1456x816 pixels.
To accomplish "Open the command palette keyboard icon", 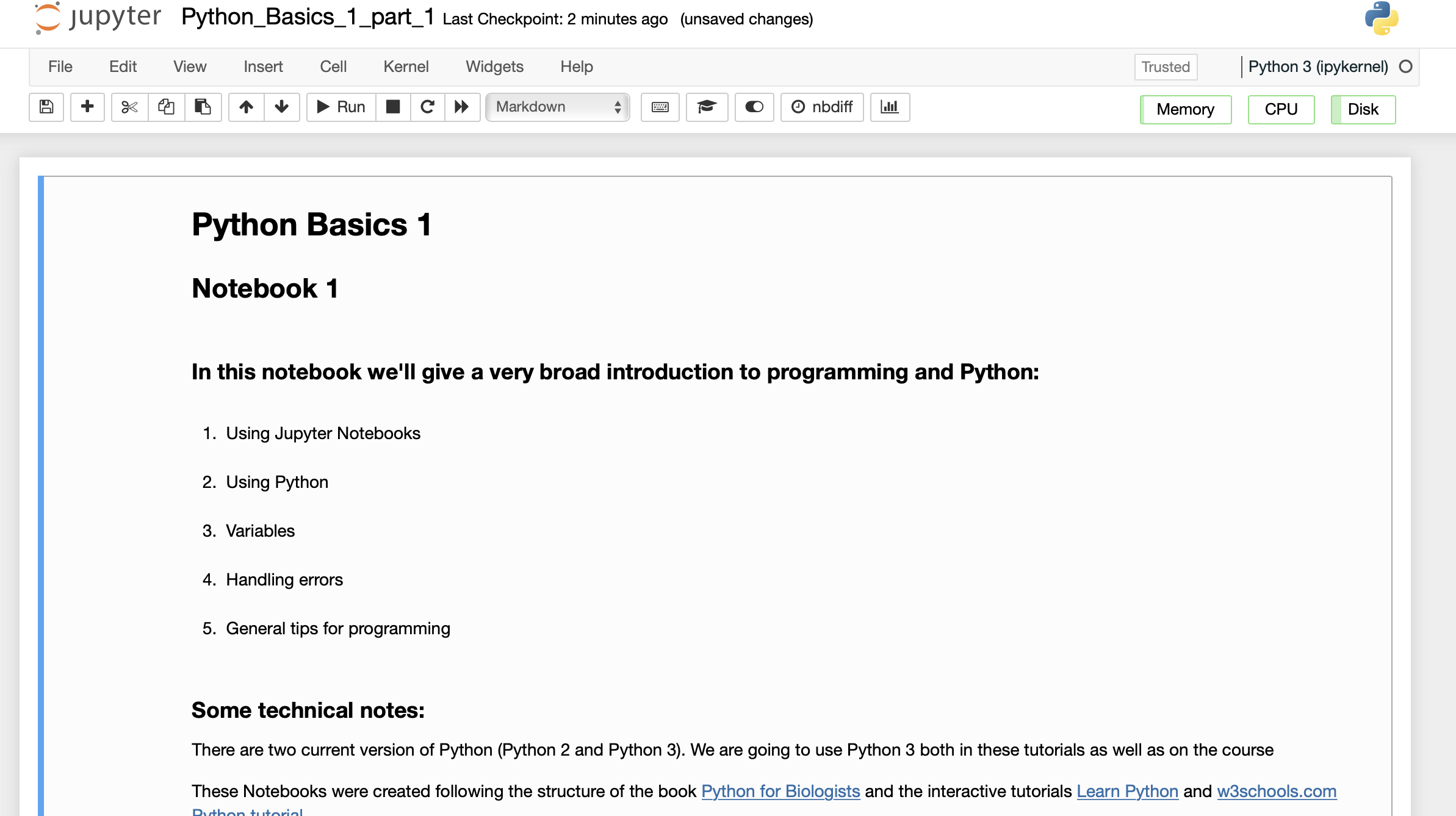I will point(660,107).
